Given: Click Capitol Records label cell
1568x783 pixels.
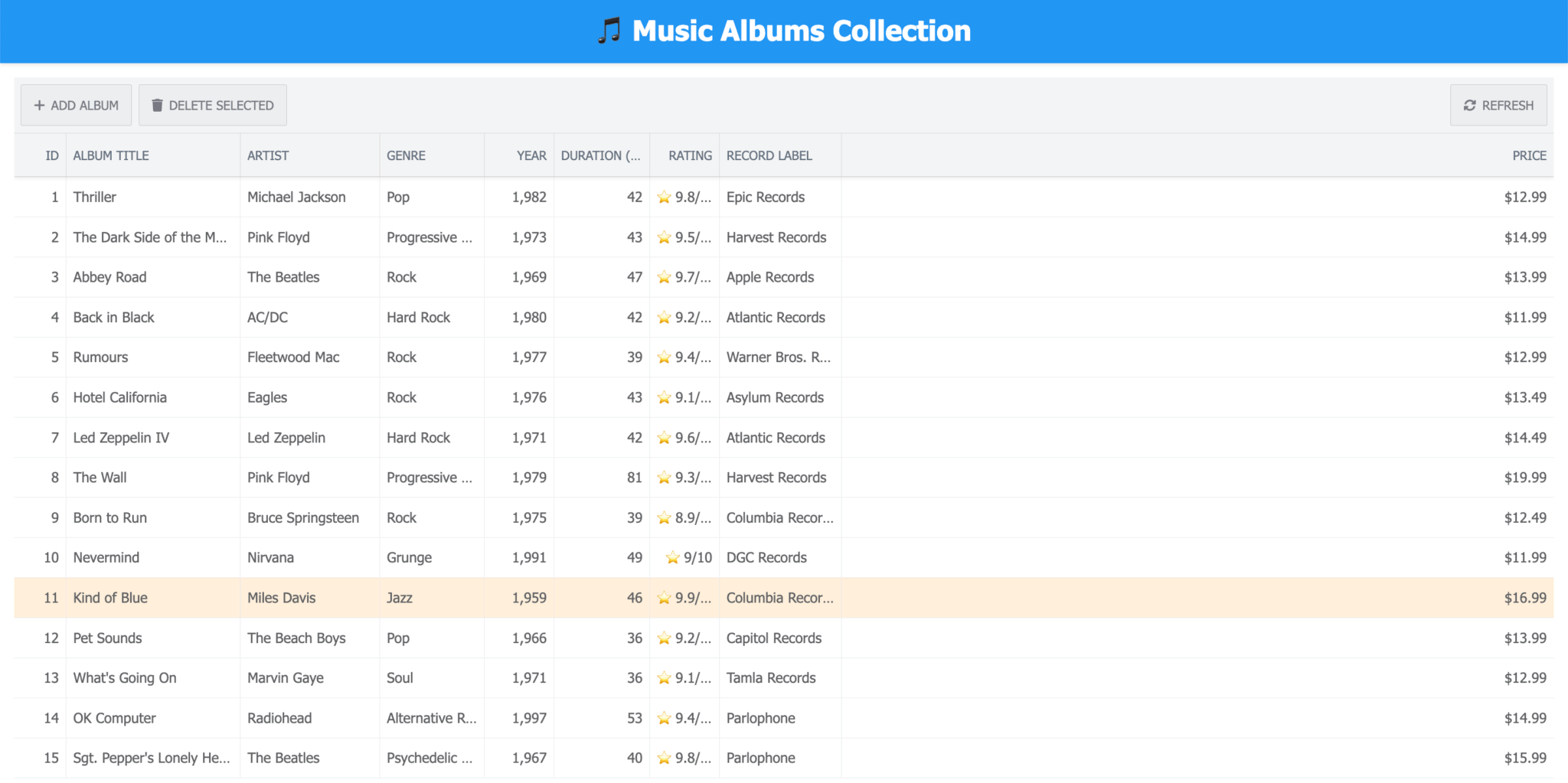Looking at the screenshot, I should [780, 638].
